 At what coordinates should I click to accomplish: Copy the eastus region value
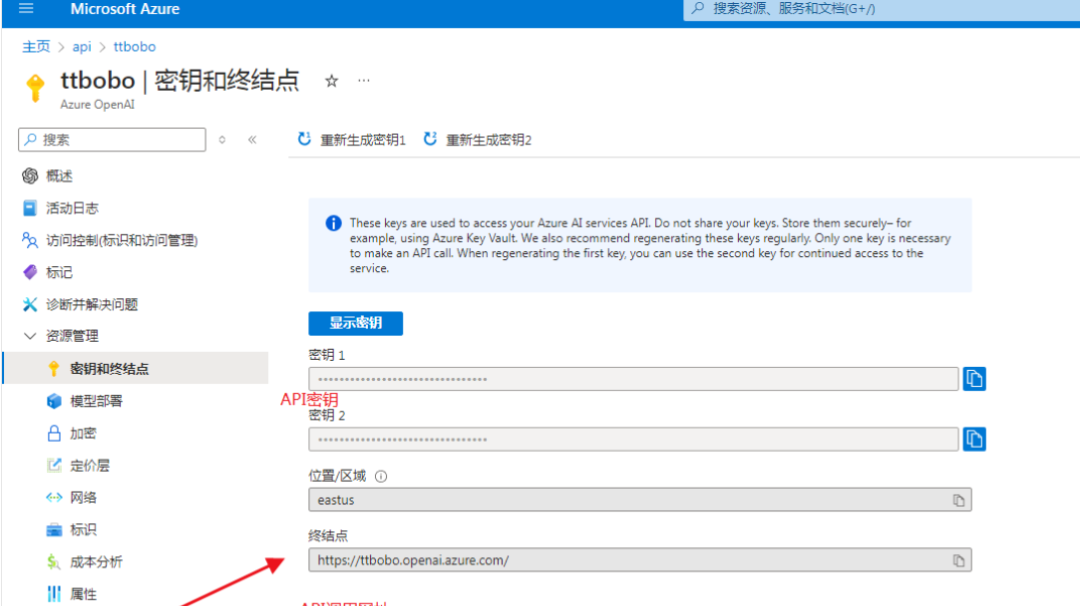tap(957, 499)
